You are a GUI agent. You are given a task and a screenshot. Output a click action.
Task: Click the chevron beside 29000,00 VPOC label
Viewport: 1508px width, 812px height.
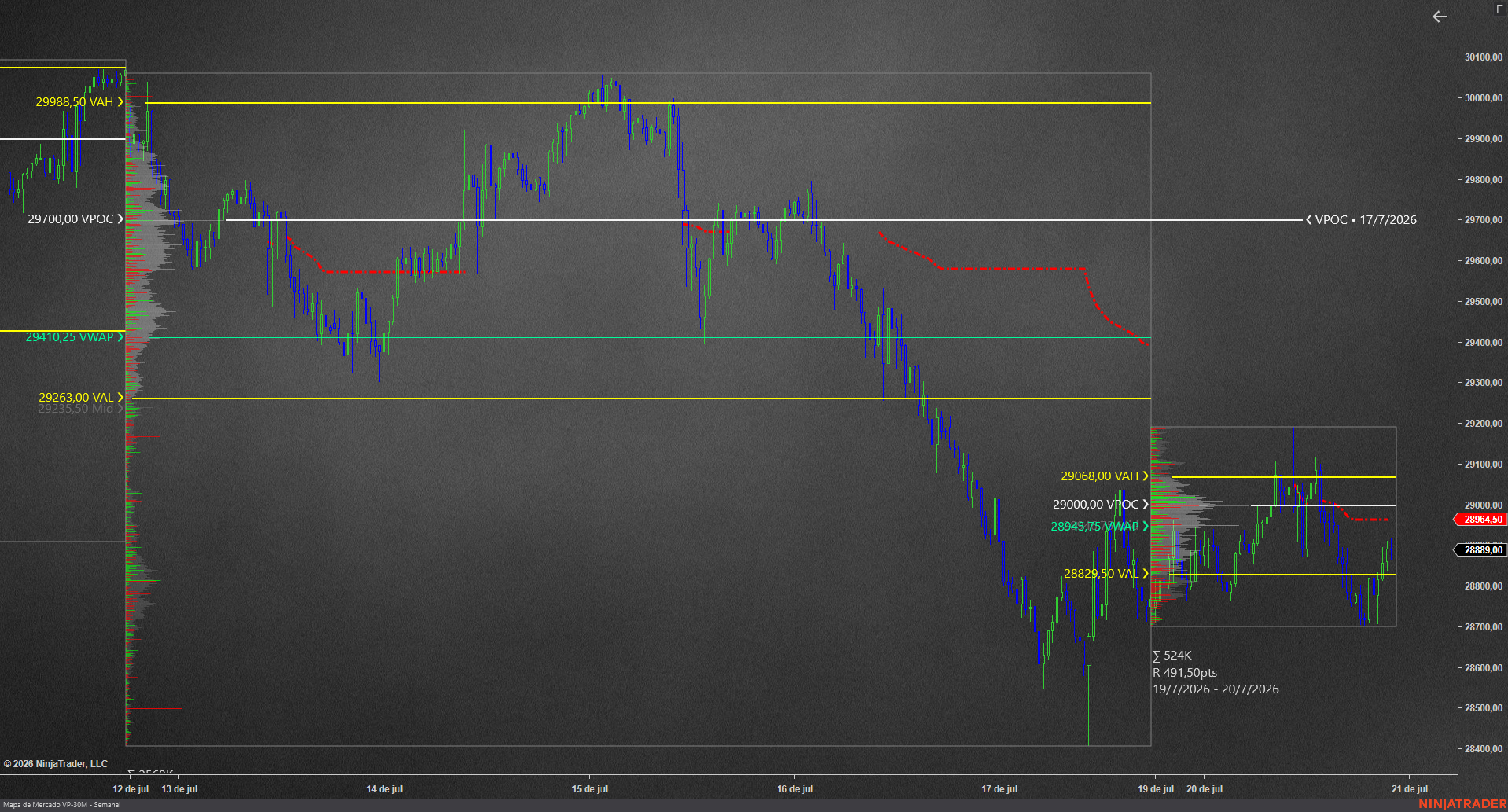tap(1146, 505)
